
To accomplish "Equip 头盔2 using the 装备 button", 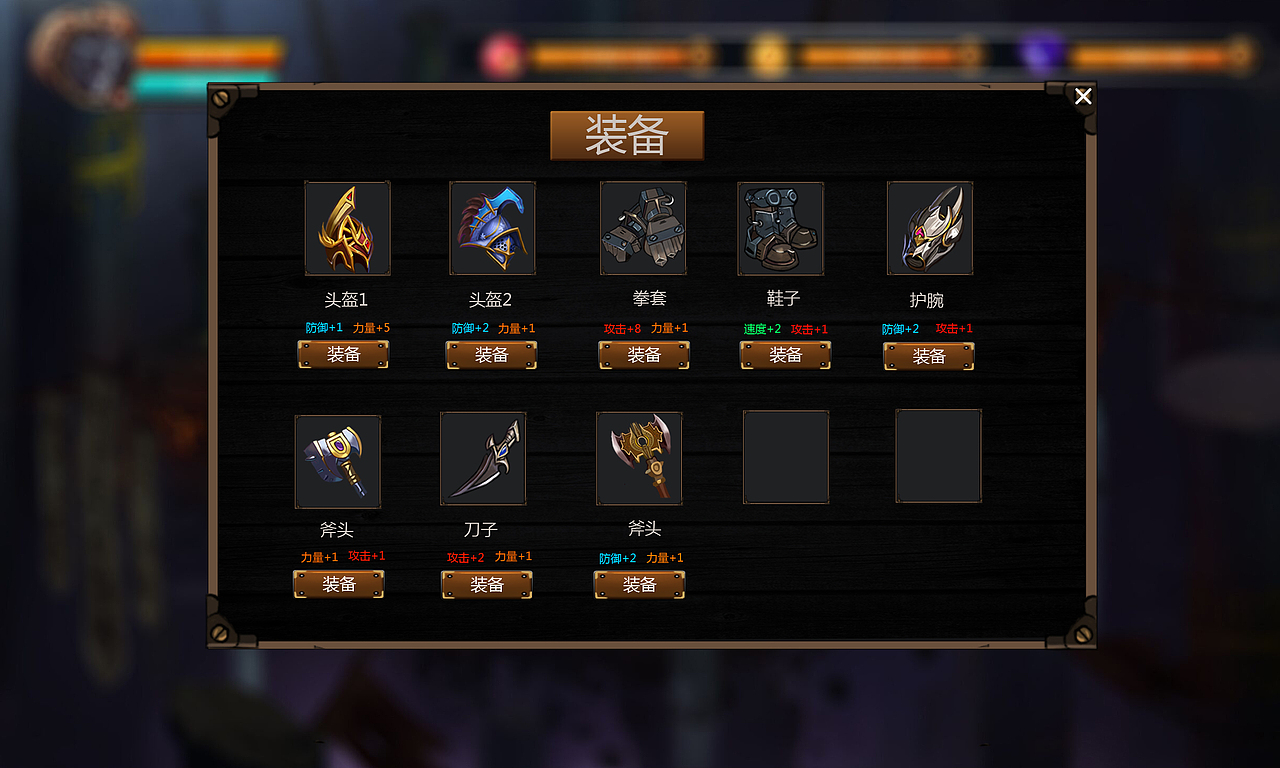I will point(491,355).
